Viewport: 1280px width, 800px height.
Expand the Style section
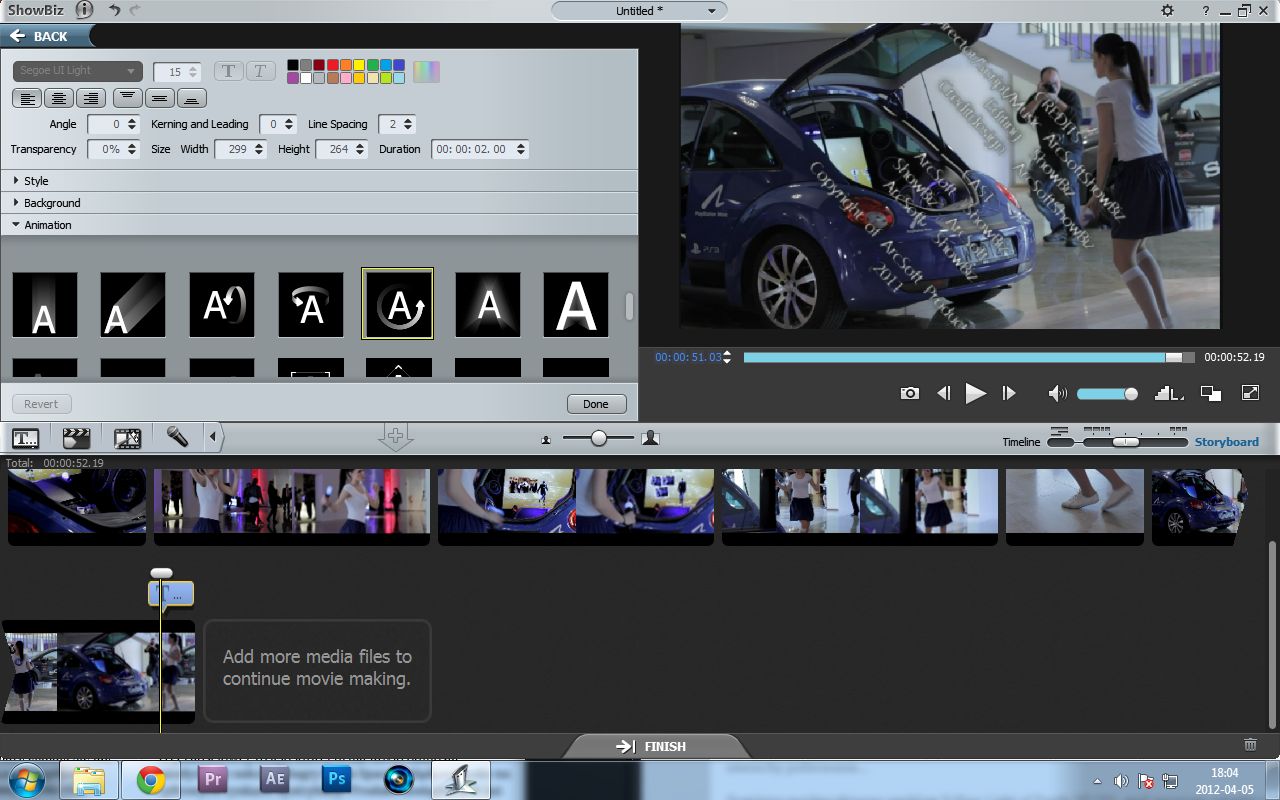pyautogui.click(x=319, y=181)
